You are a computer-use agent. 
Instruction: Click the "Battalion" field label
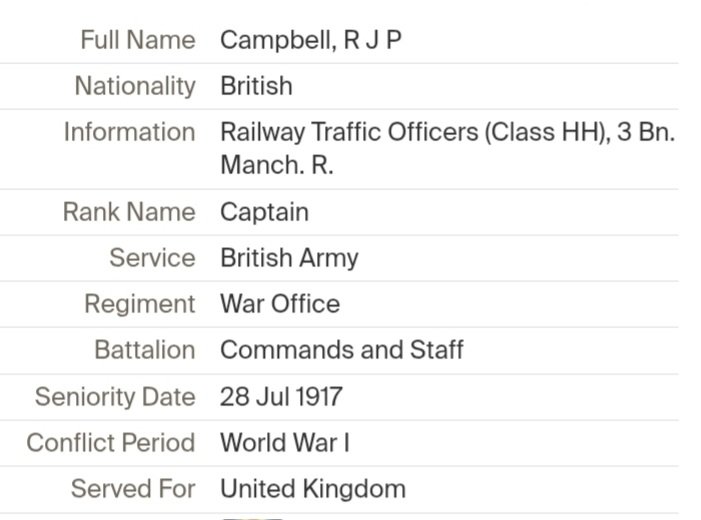point(145,350)
